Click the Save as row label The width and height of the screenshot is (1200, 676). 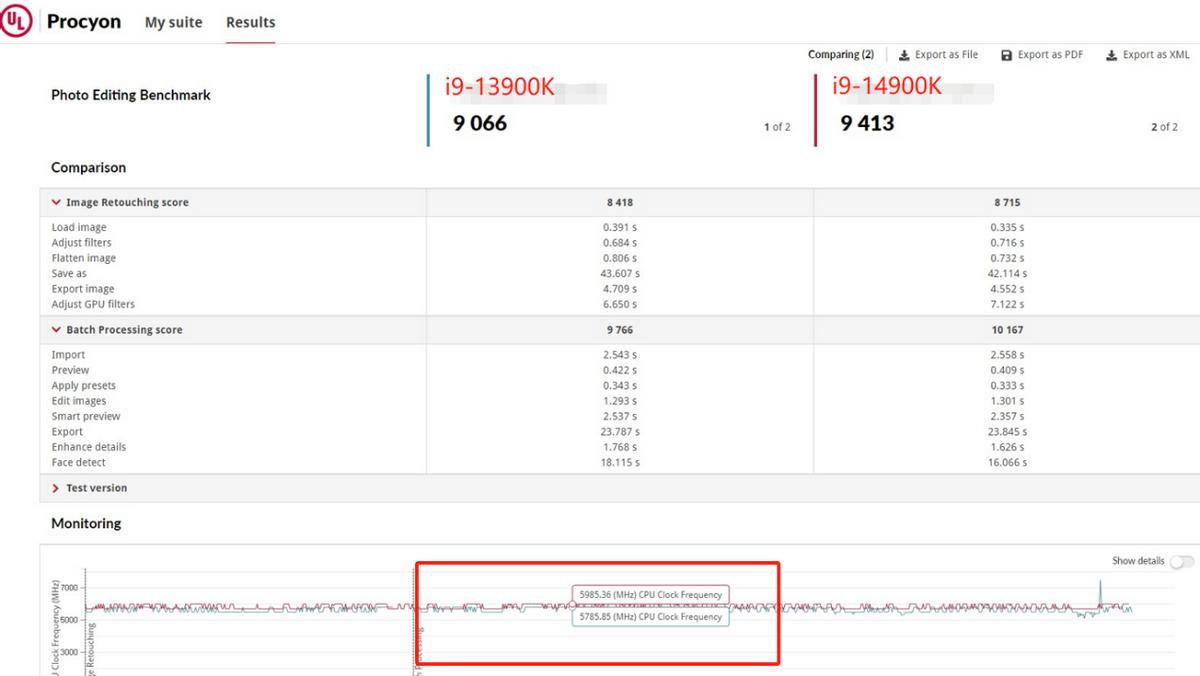pos(69,274)
